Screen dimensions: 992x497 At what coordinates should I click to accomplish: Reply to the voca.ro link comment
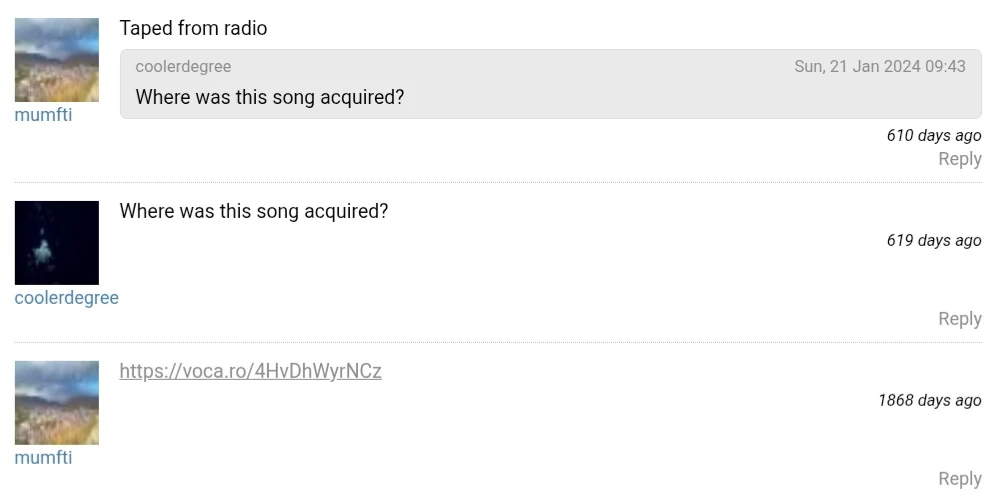(959, 479)
